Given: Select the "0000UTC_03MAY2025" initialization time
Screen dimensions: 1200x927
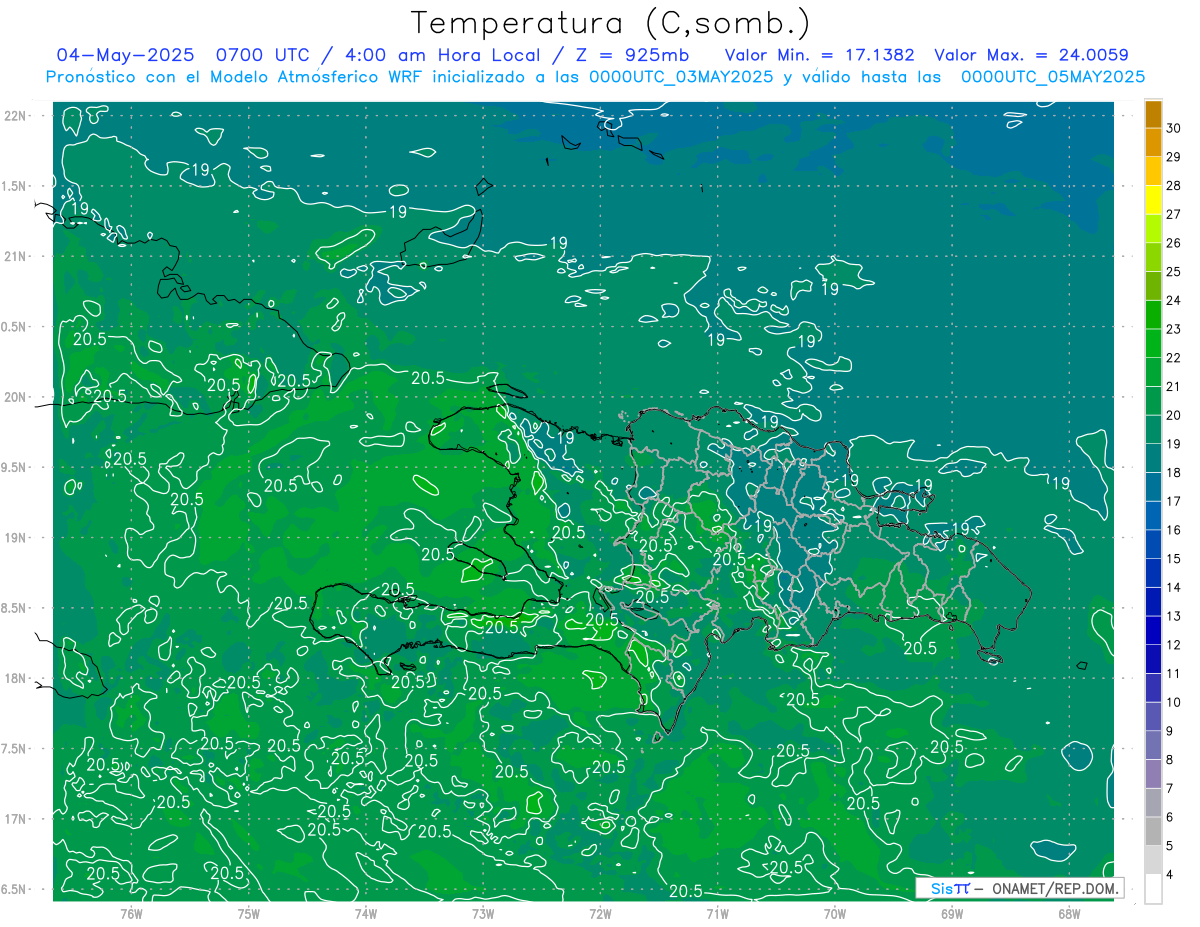Looking at the screenshot, I should click(x=681, y=77).
